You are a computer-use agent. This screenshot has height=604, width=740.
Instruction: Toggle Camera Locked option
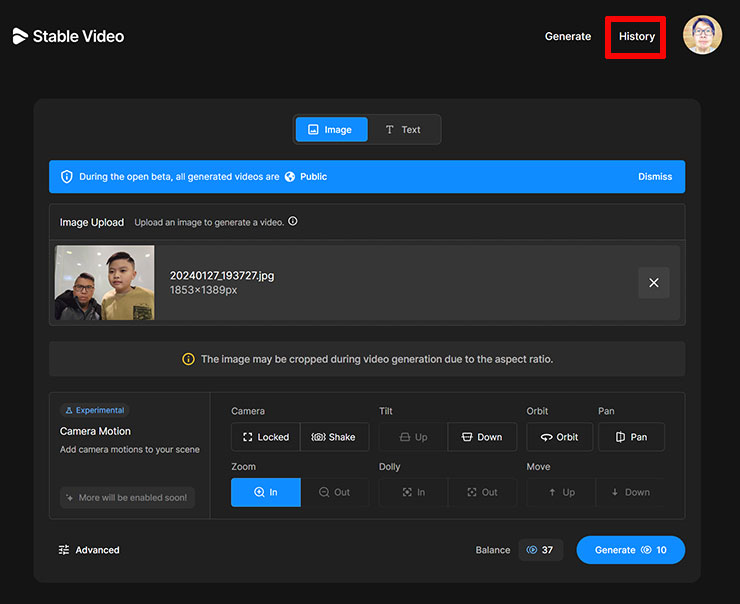point(265,437)
